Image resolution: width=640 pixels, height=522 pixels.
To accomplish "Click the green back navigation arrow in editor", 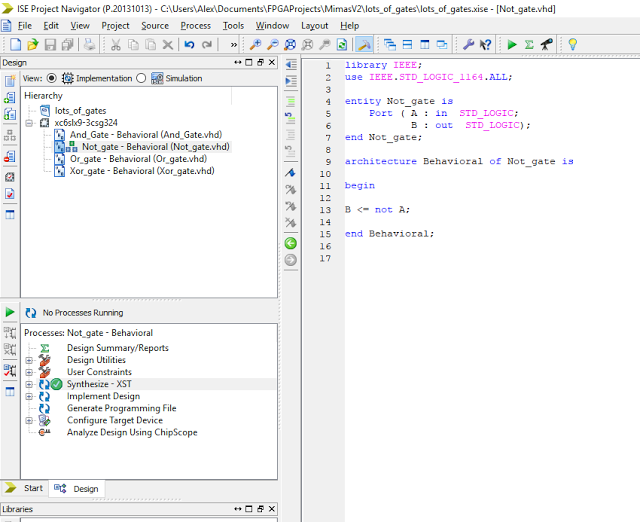I will pyautogui.click(x=291, y=244).
